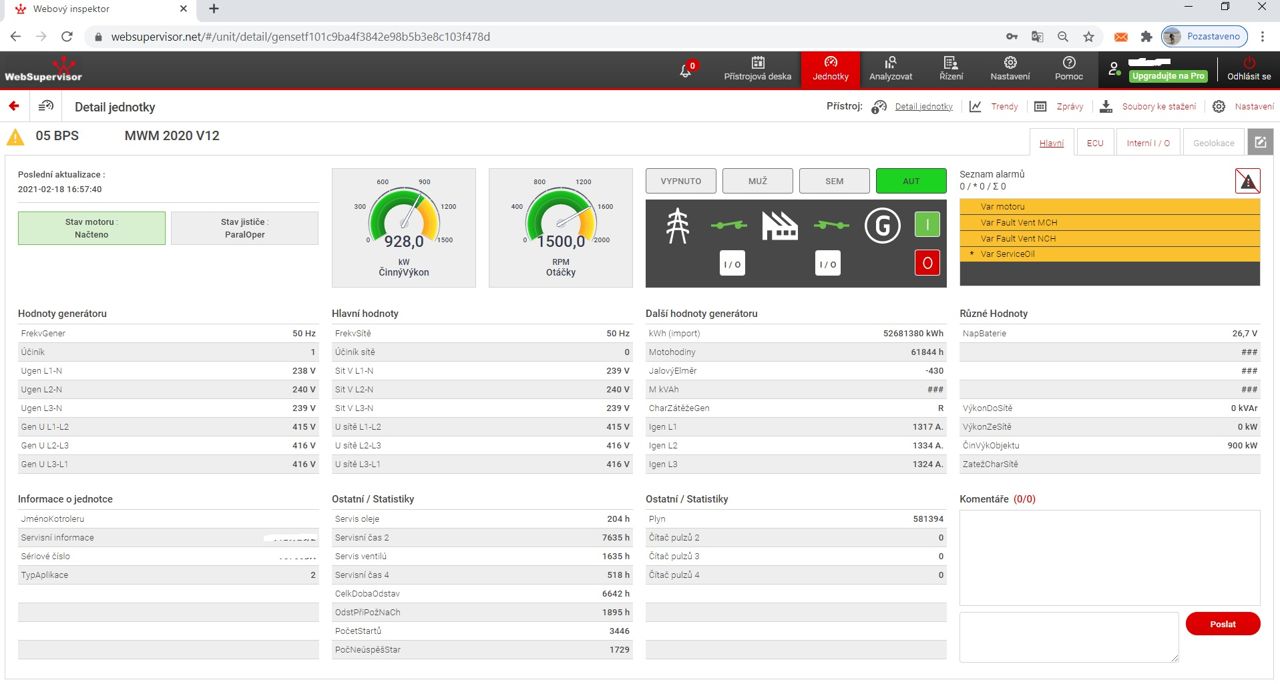
Task: Click the WebSupervisor logo
Action: [43, 70]
